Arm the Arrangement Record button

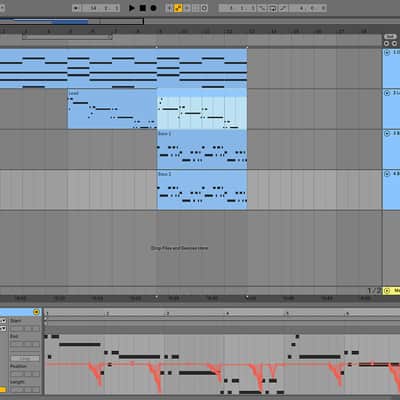[153, 8]
